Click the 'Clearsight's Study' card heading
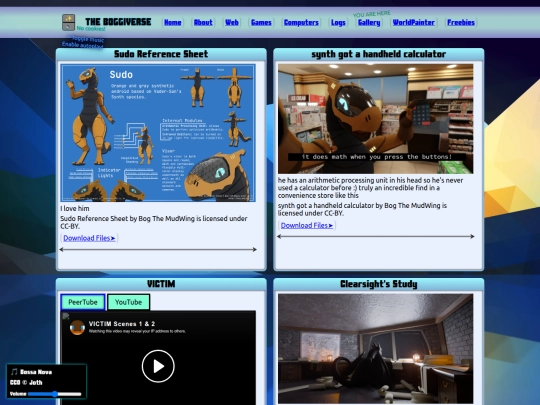540x405 pixels. pyautogui.click(x=378, y=284)
